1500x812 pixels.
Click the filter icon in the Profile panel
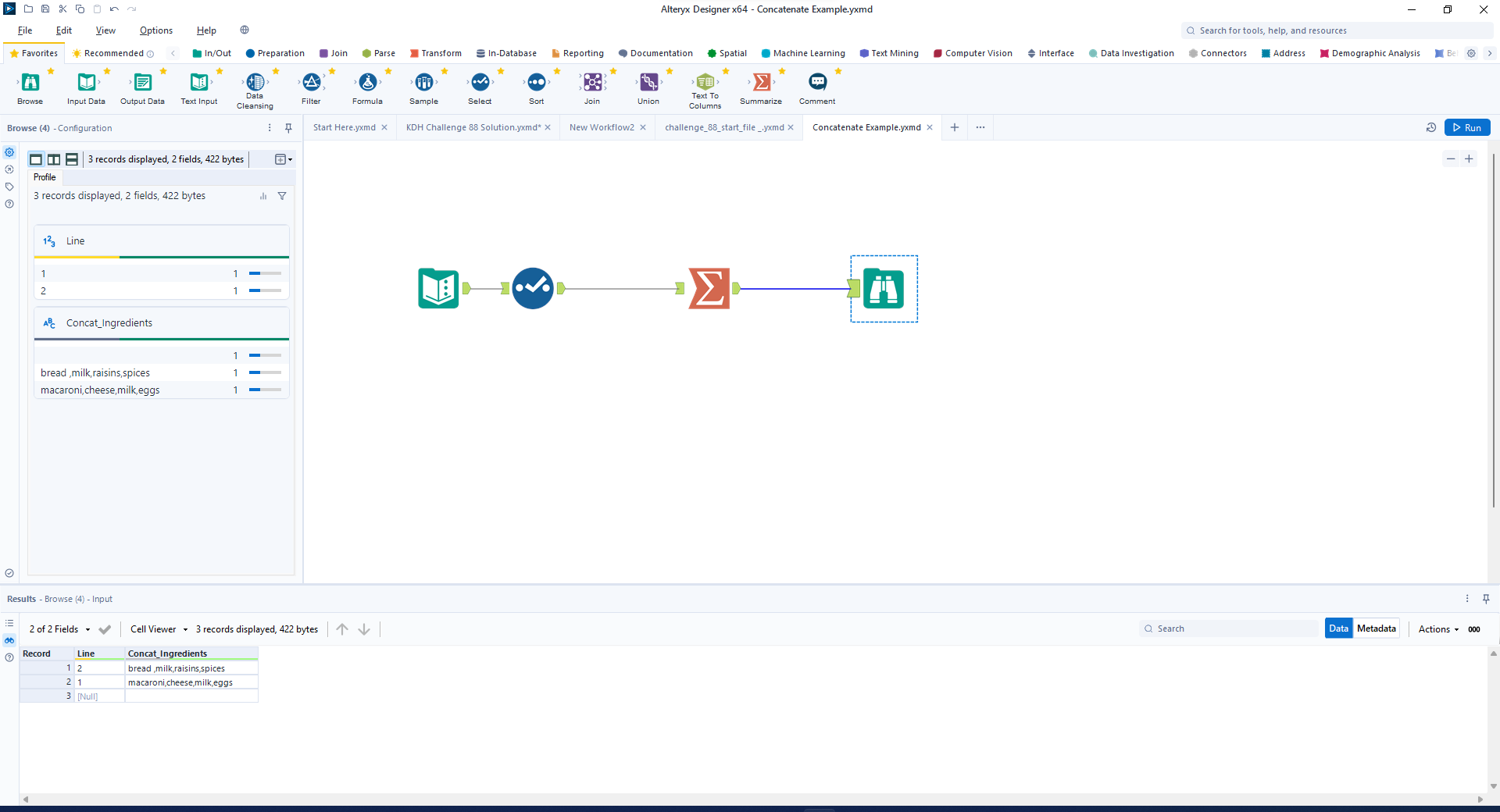[282, 196]
